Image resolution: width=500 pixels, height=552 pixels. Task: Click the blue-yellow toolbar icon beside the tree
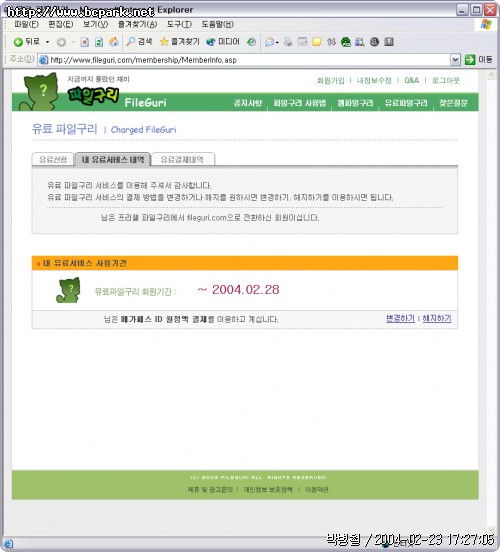[x=360, y=42]
